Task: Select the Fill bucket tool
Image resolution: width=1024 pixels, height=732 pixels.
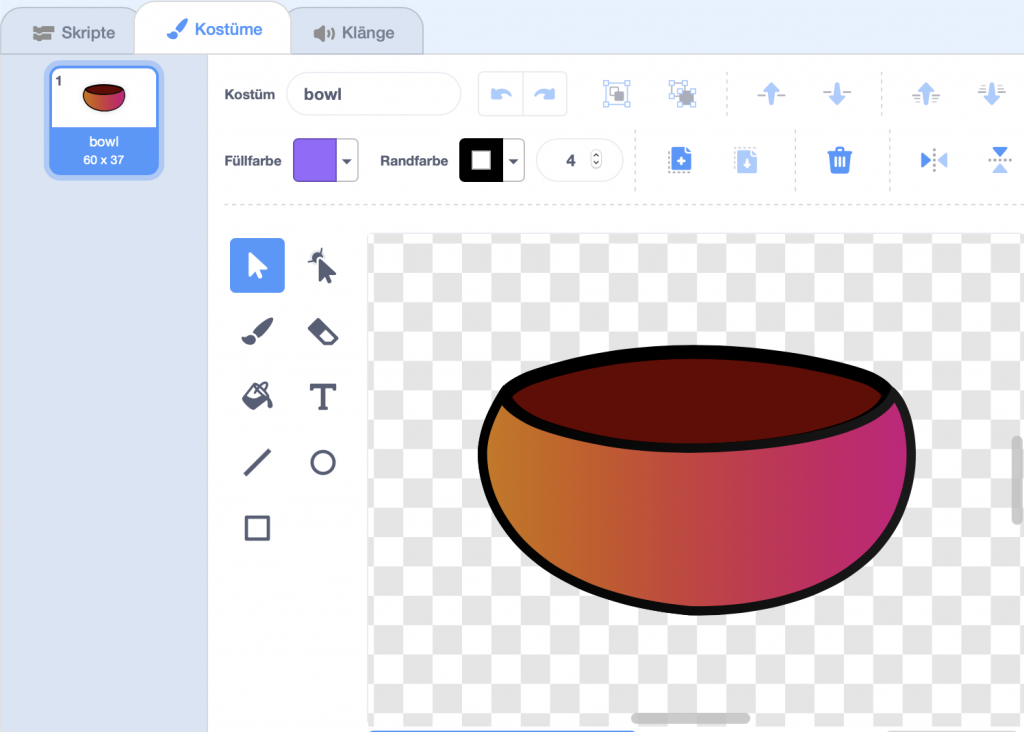Action: tap(257, 396)
